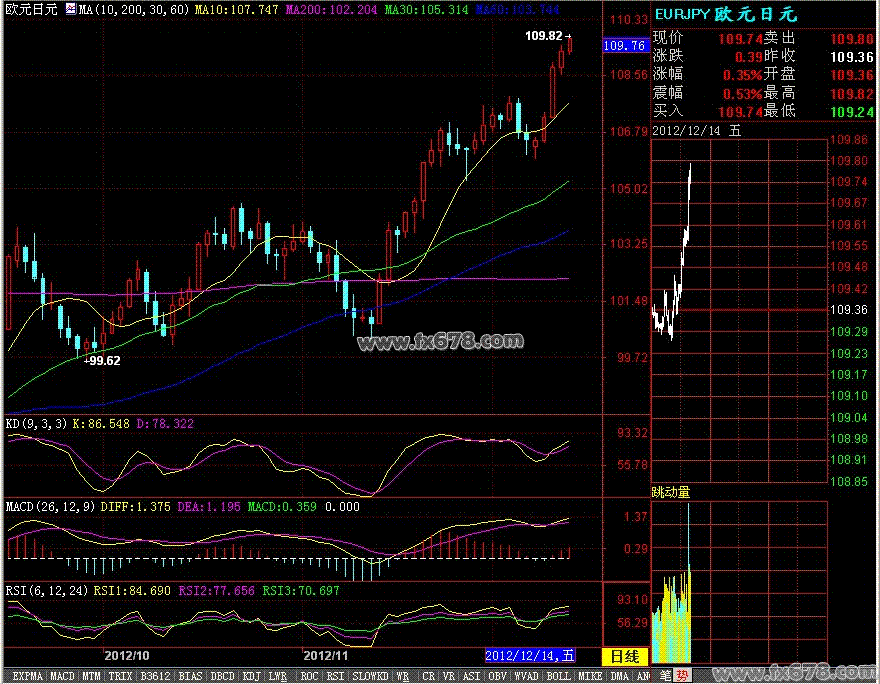Select the OBV indicator tab
Viewport: 880px width, 684px height.
(x=497, y=676)
